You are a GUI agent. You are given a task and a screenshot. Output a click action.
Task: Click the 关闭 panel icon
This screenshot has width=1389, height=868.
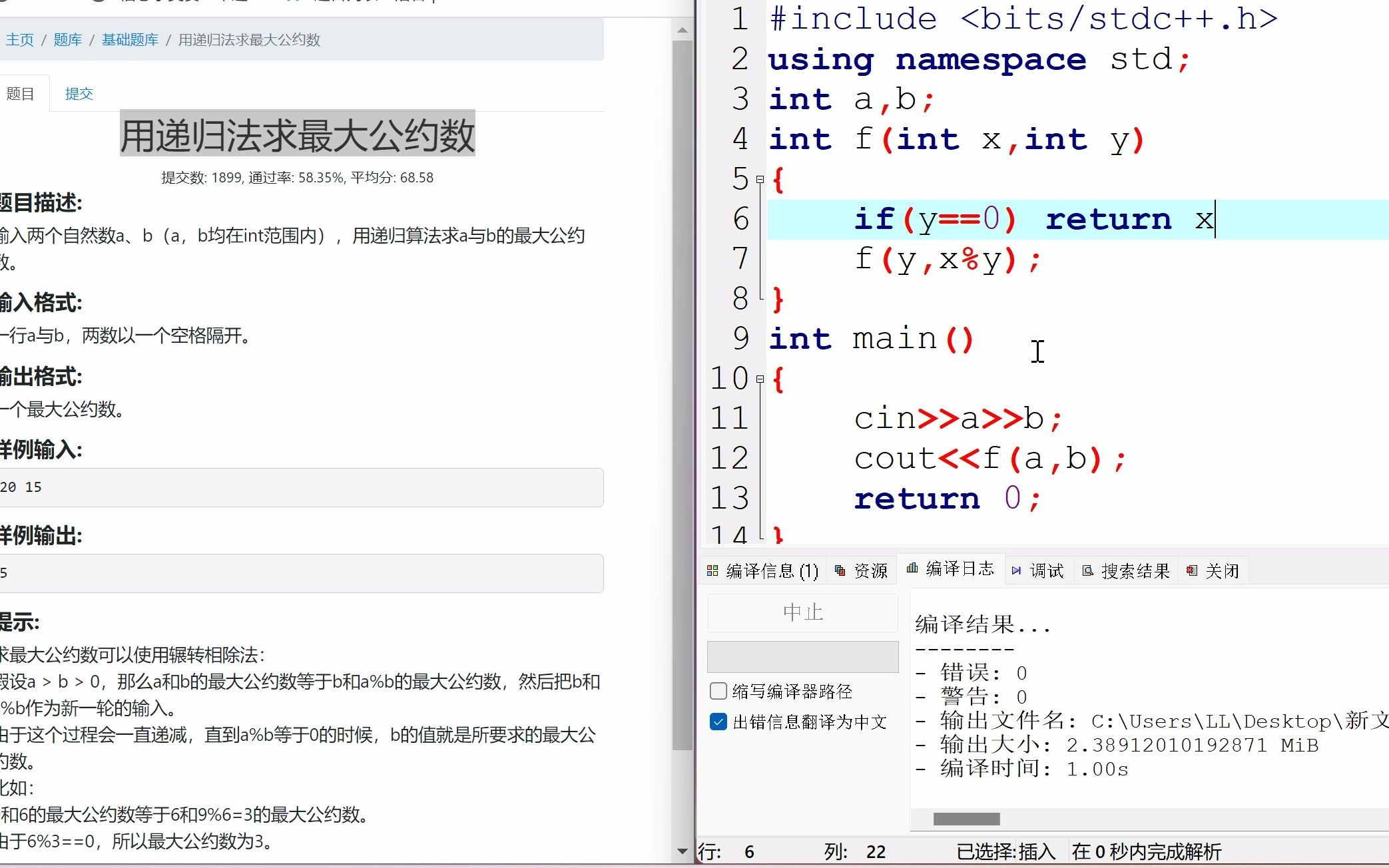[x=1192, y=571]
